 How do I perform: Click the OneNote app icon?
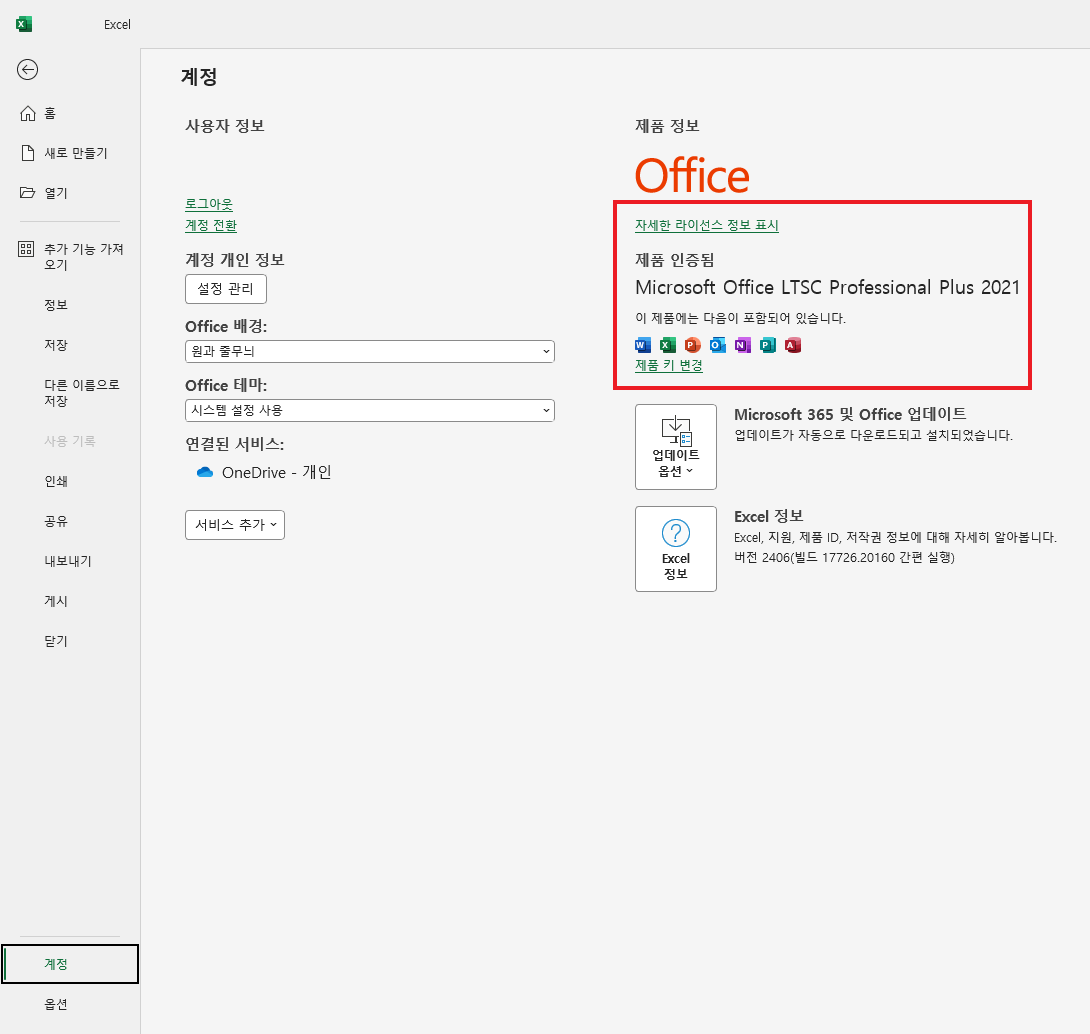(x=743, y=345)
